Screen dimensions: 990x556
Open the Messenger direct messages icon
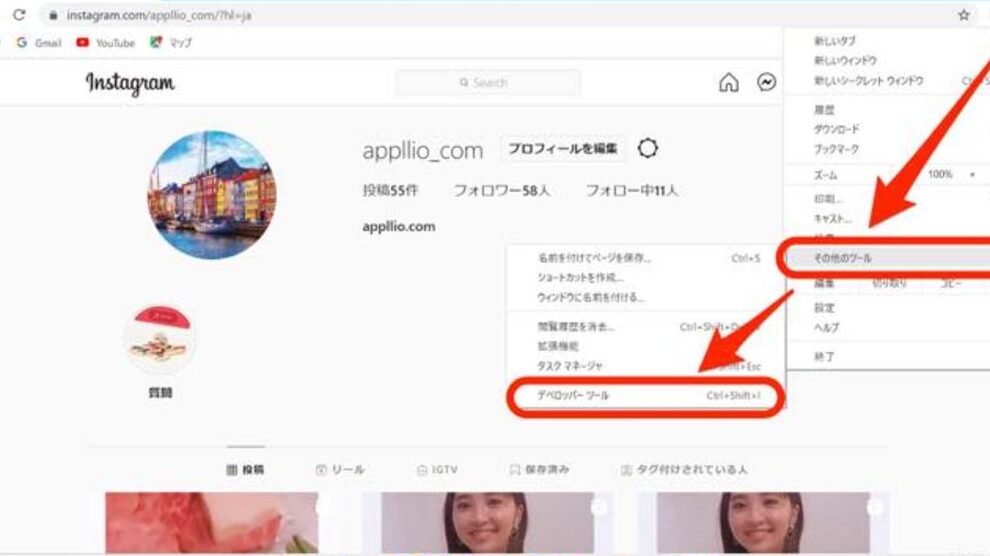[766, 83]
